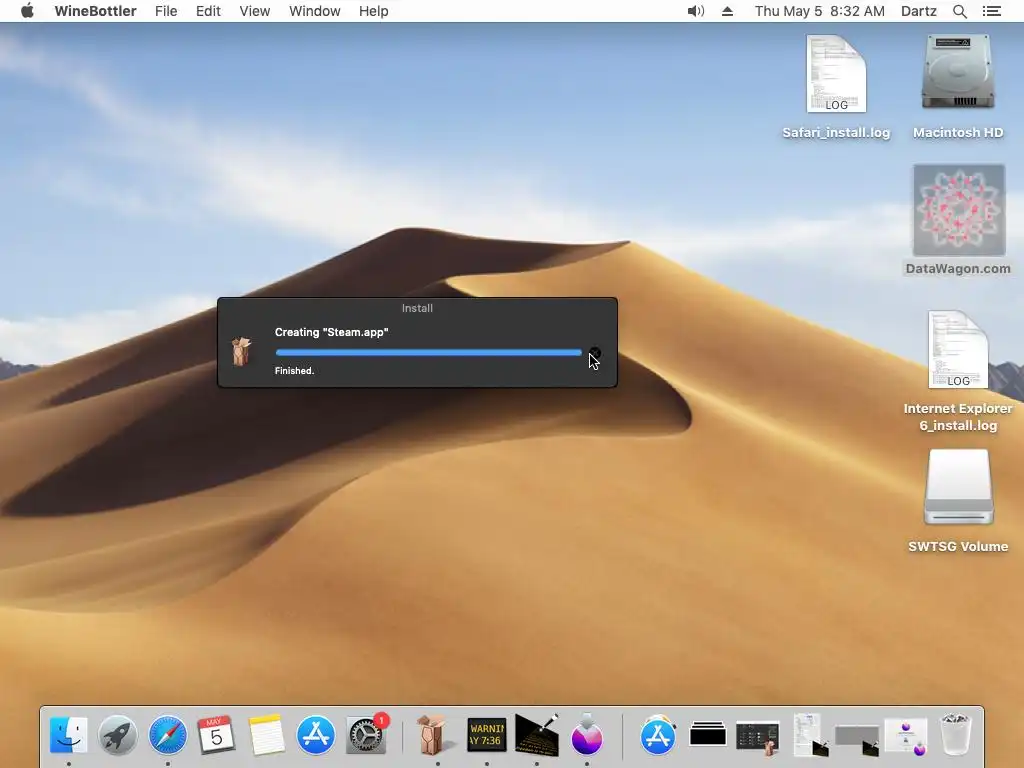Open Spotlight search magnifier
This screenshot has height=768, width=1024.
tap(959, 11)
